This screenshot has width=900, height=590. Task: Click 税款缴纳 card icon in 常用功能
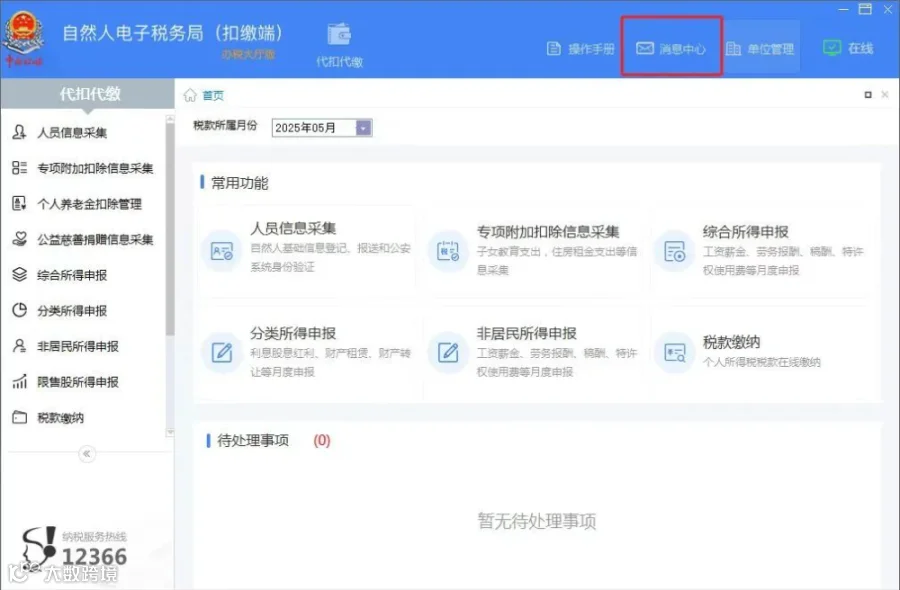674,352
